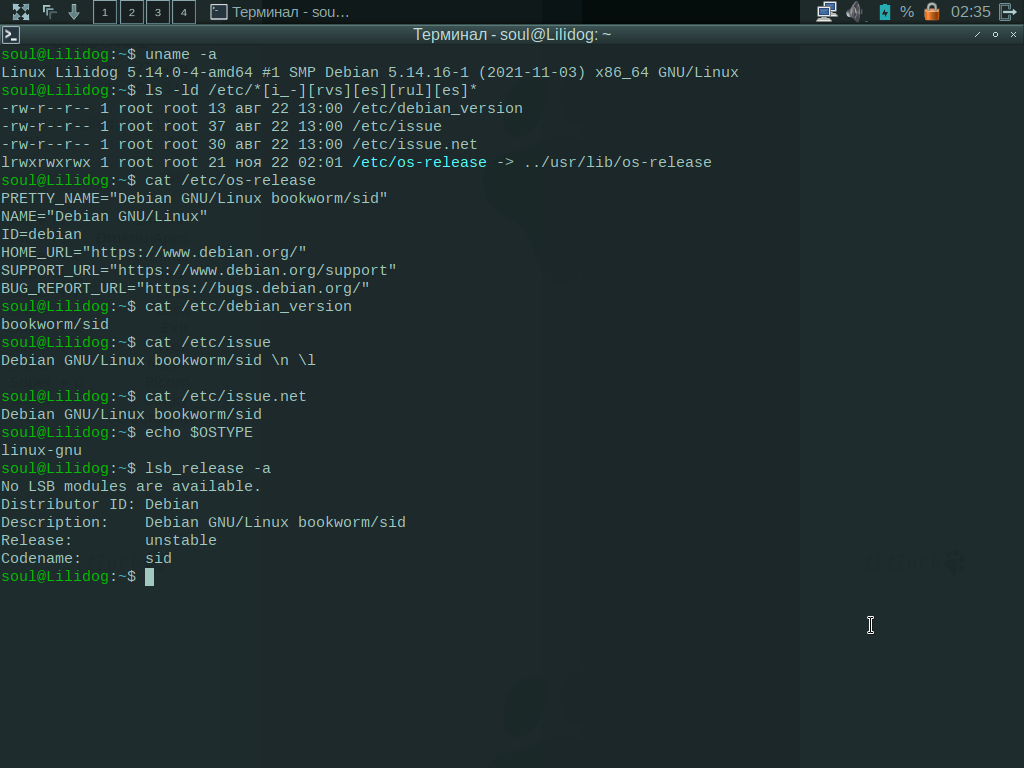
Task: Click the 'lsb_release -a' command line
Action: 136,468
